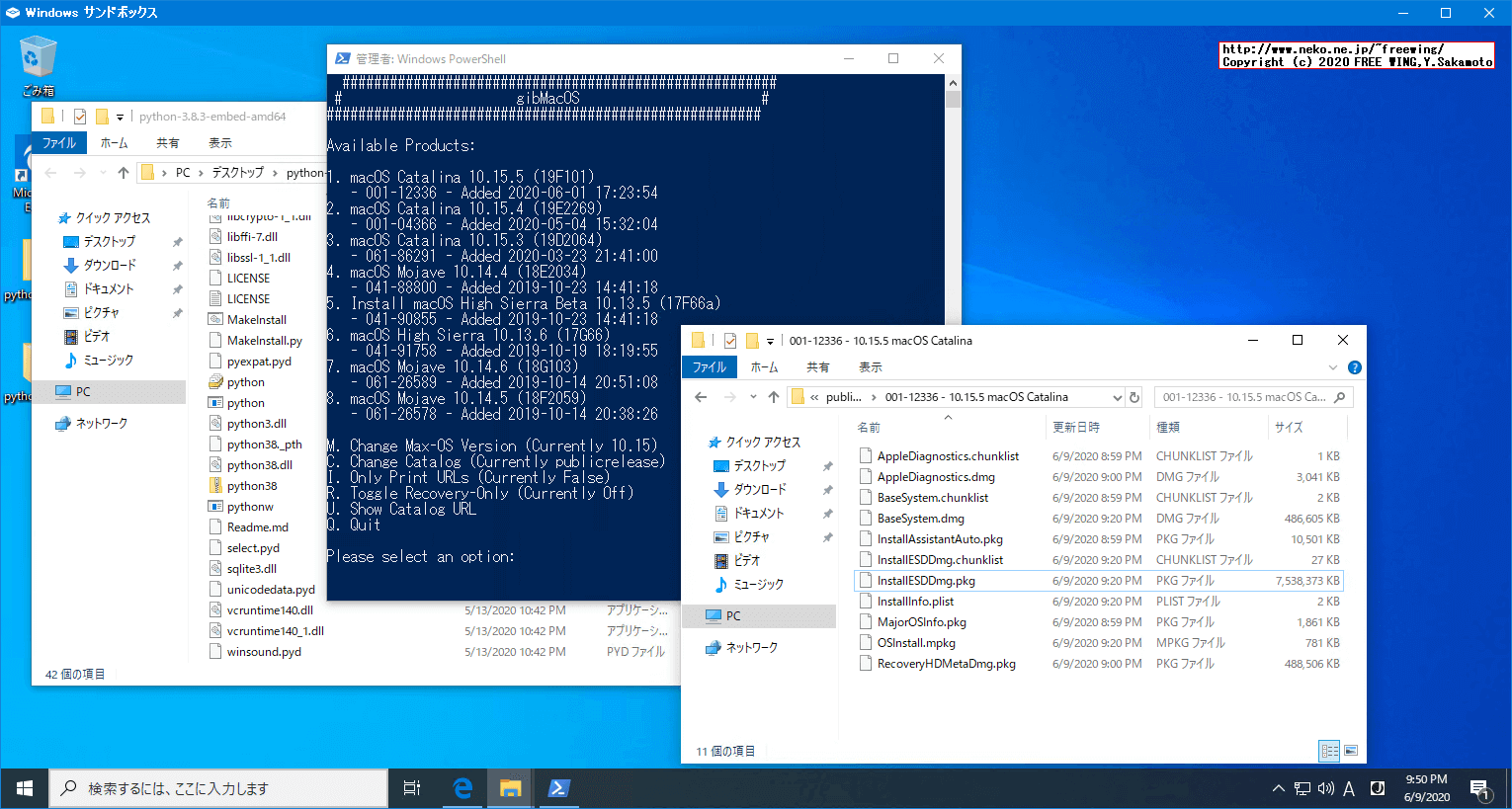
Task: Click the Refresh button in Catalina folder window
Action: tap(1134, 397)
